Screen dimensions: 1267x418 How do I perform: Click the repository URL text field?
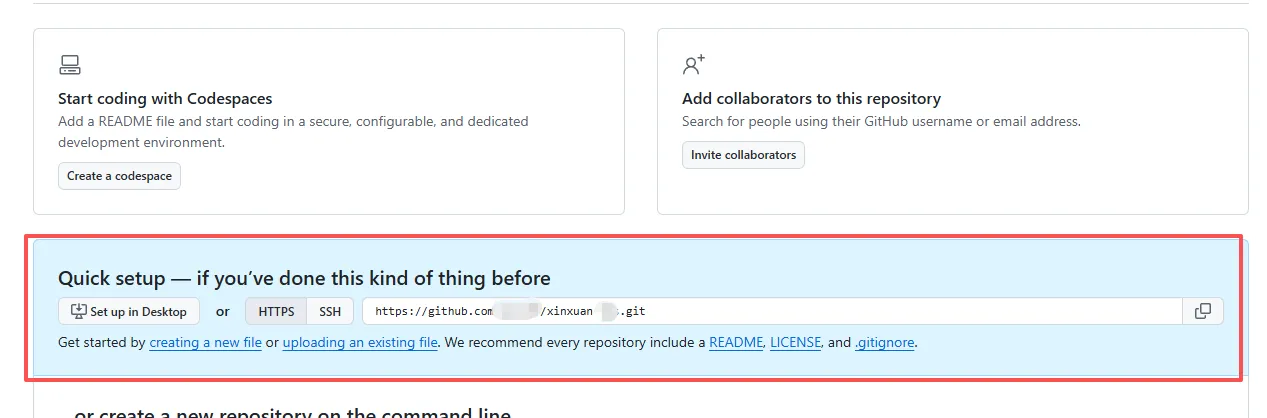click(770, 312)
